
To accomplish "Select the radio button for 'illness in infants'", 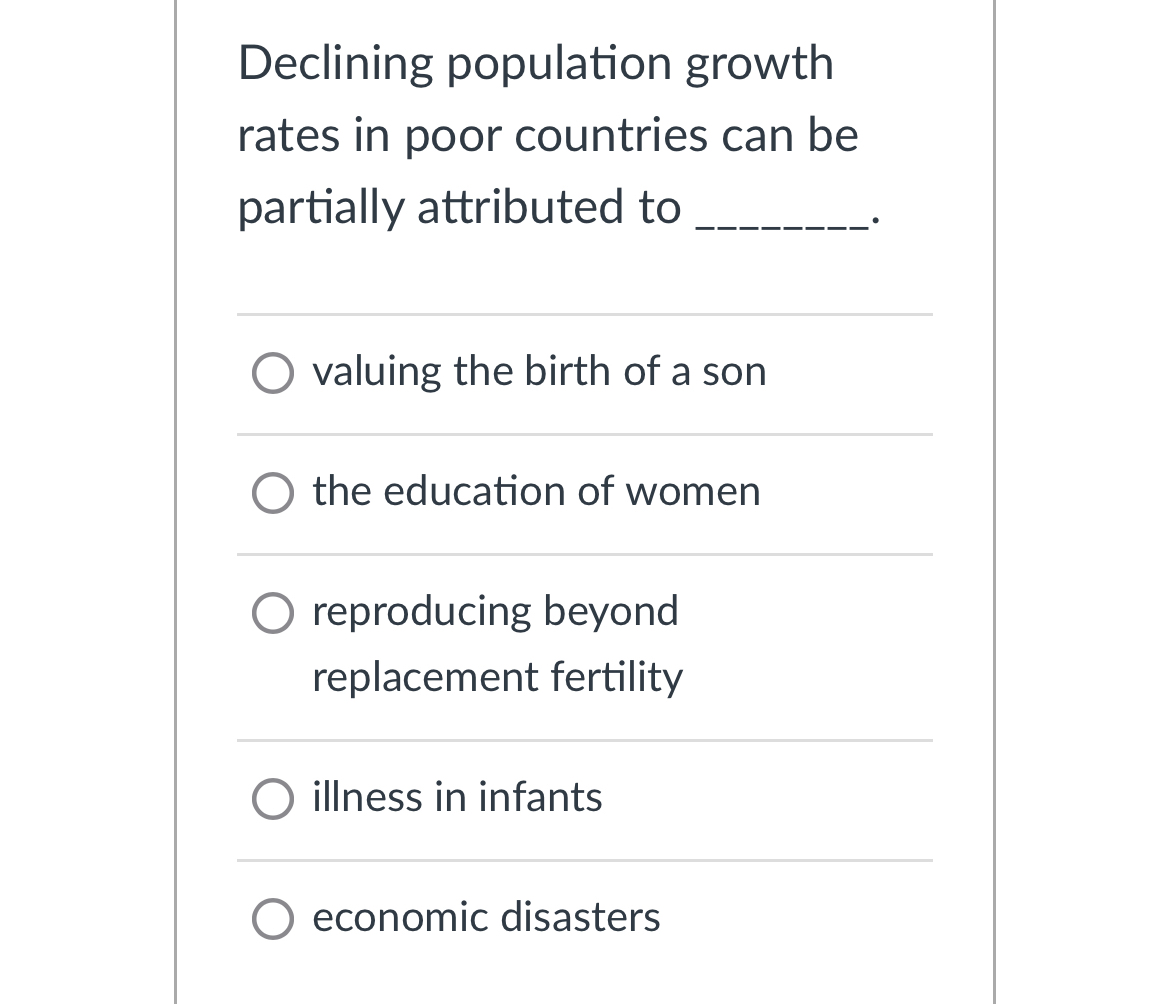I will [x=272, y=798].
